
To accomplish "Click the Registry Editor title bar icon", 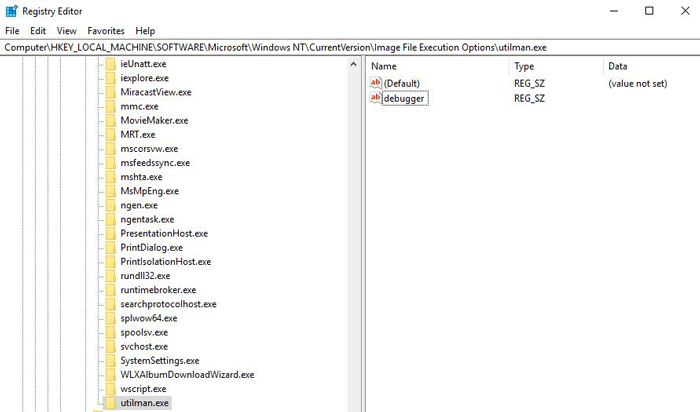I will 12,11.
